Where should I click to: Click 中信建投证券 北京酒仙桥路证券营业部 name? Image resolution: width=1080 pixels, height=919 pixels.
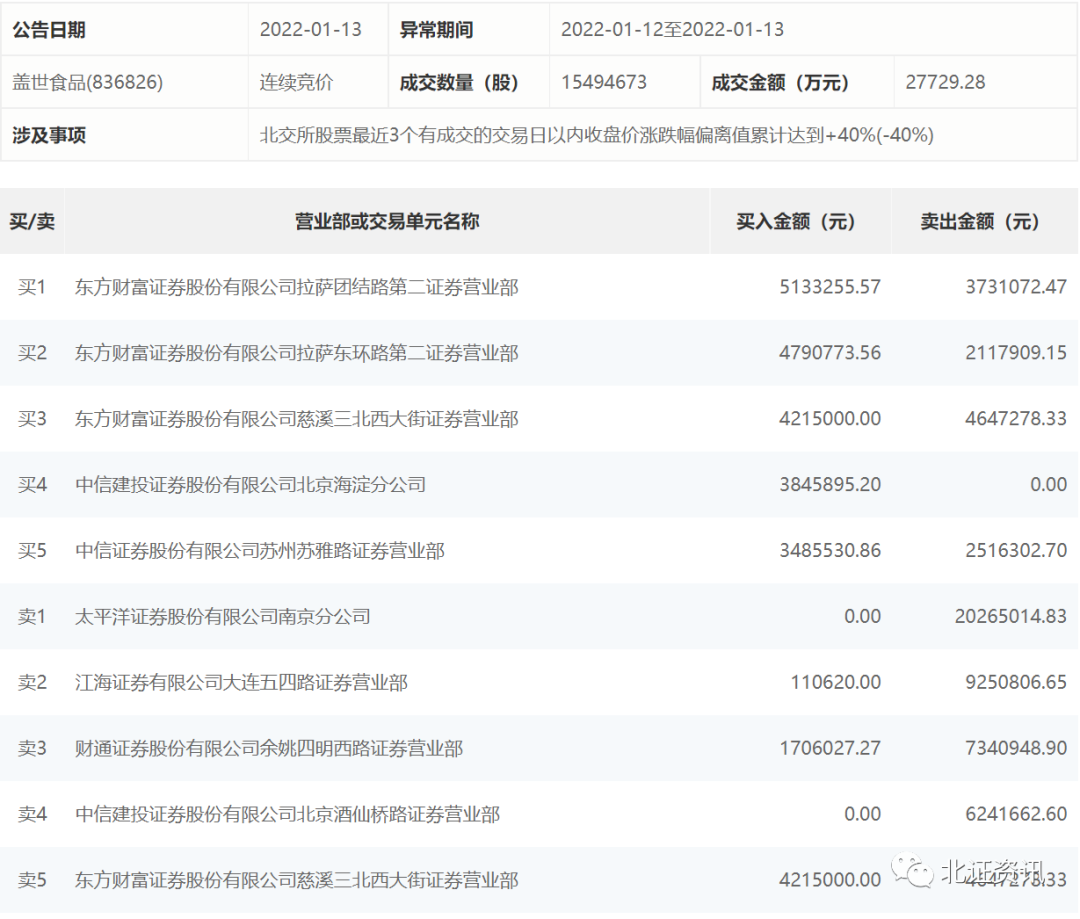pos(287,814)
